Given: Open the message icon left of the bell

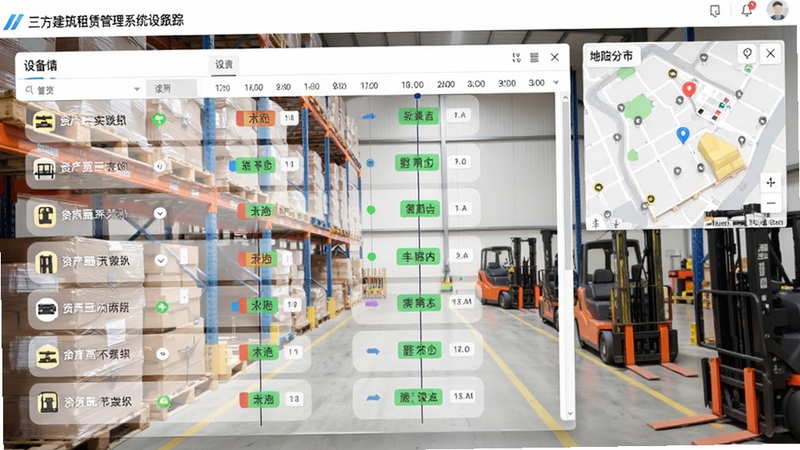Looking at the screenshot, I should click(715, 11).
